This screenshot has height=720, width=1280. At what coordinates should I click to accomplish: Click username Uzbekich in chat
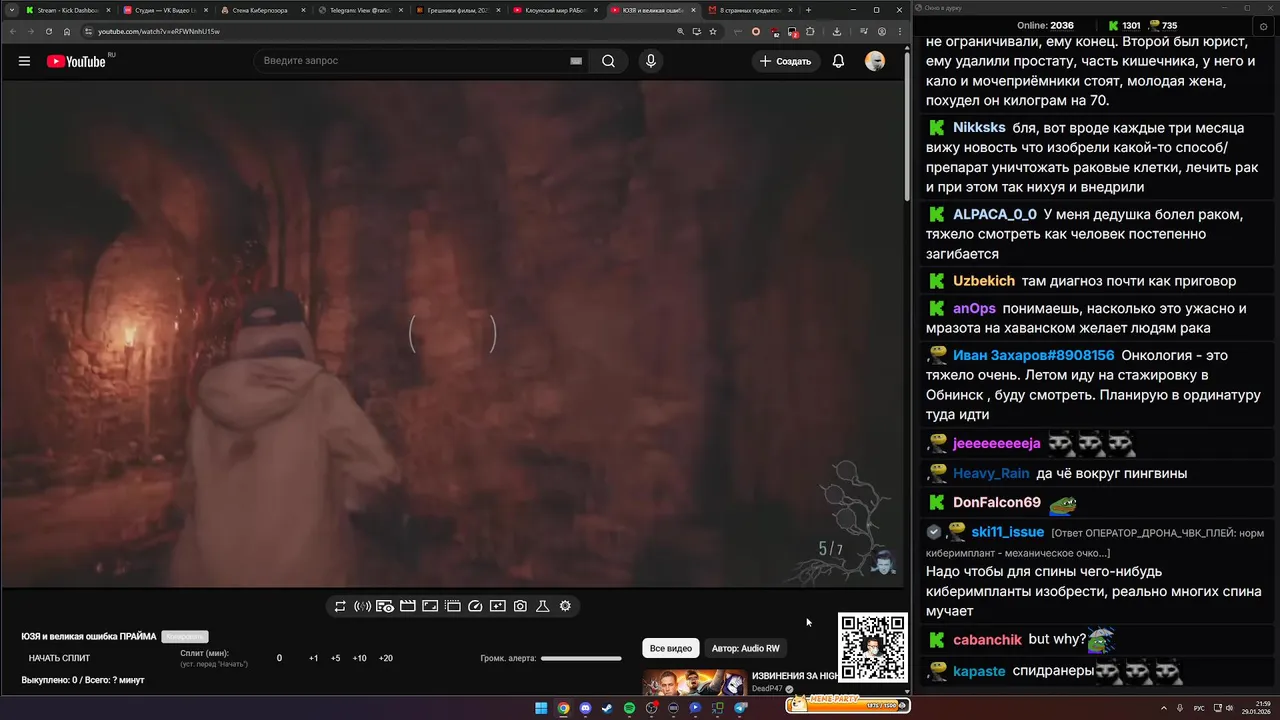click(984, 281)
